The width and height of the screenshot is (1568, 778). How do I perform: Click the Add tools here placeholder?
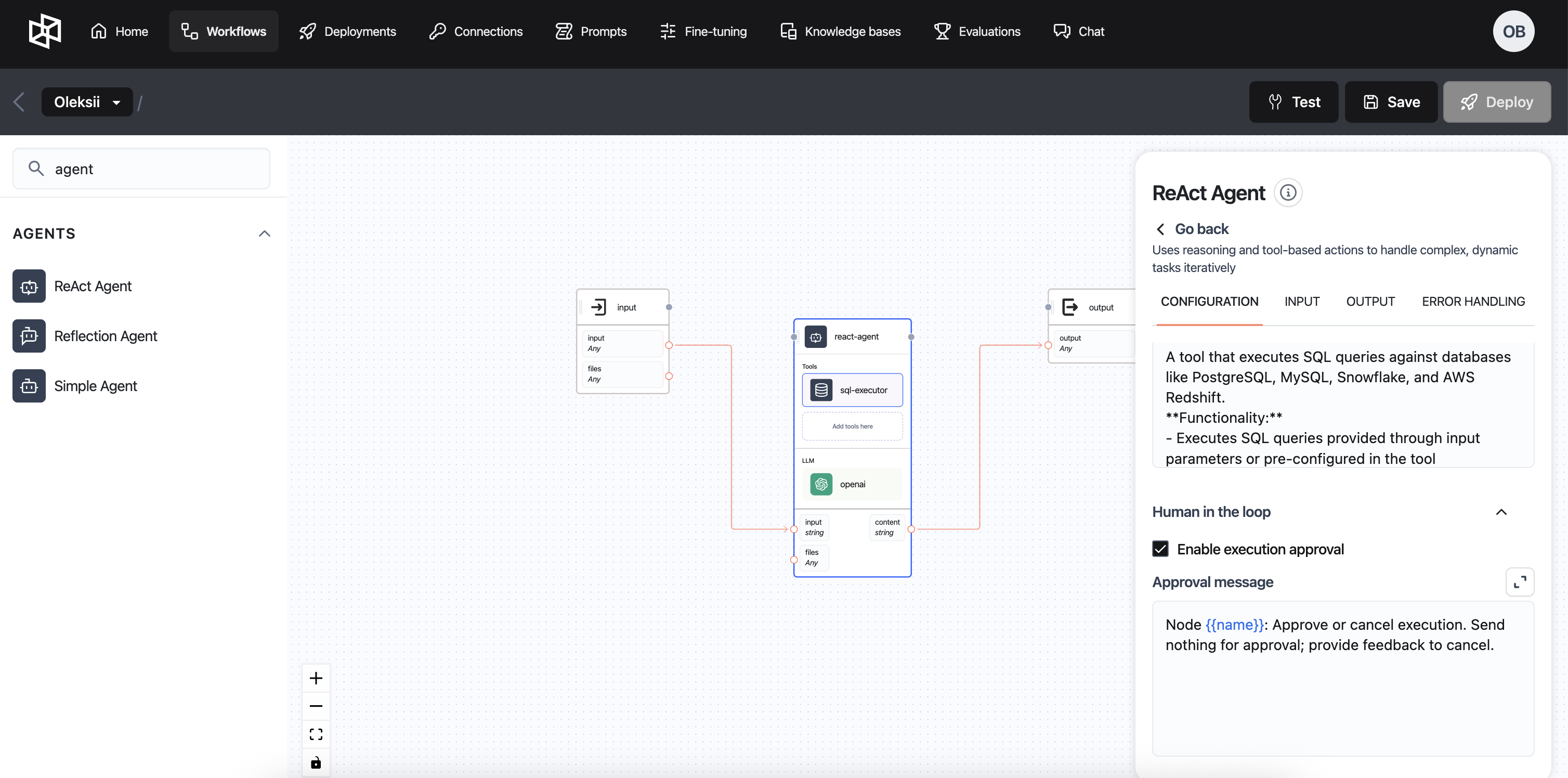(x=852, y=427)
